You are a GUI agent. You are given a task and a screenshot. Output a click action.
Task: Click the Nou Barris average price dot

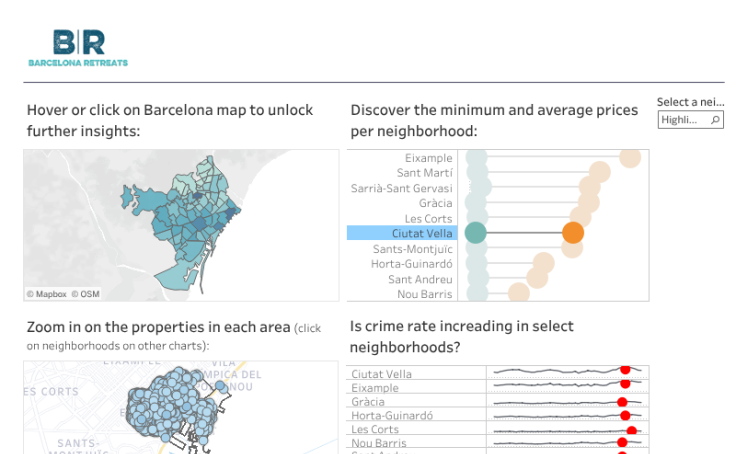pos(518,292)
